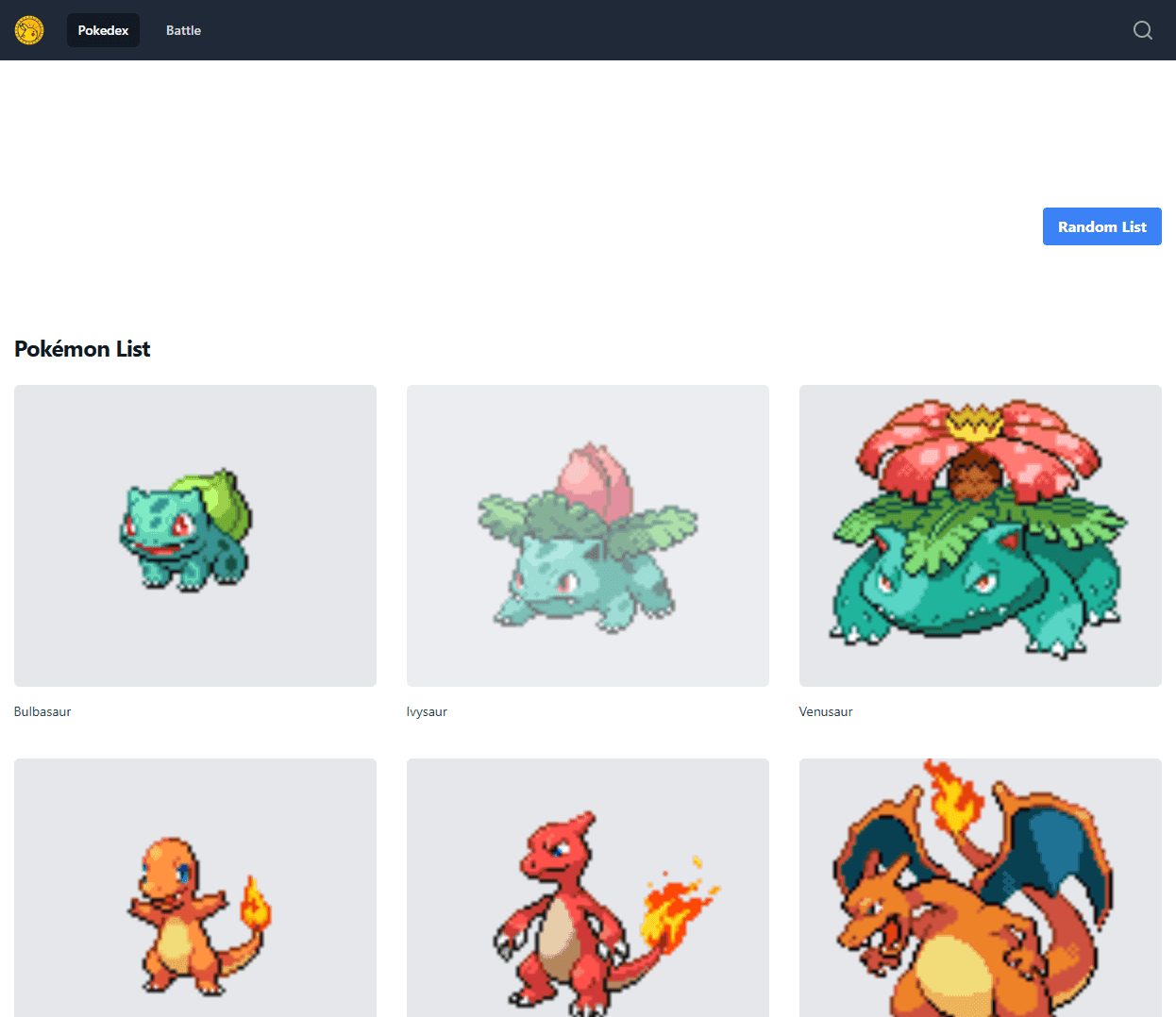Select the Pokedex tab
1176x1017 pixels.
tap(103, 29)
